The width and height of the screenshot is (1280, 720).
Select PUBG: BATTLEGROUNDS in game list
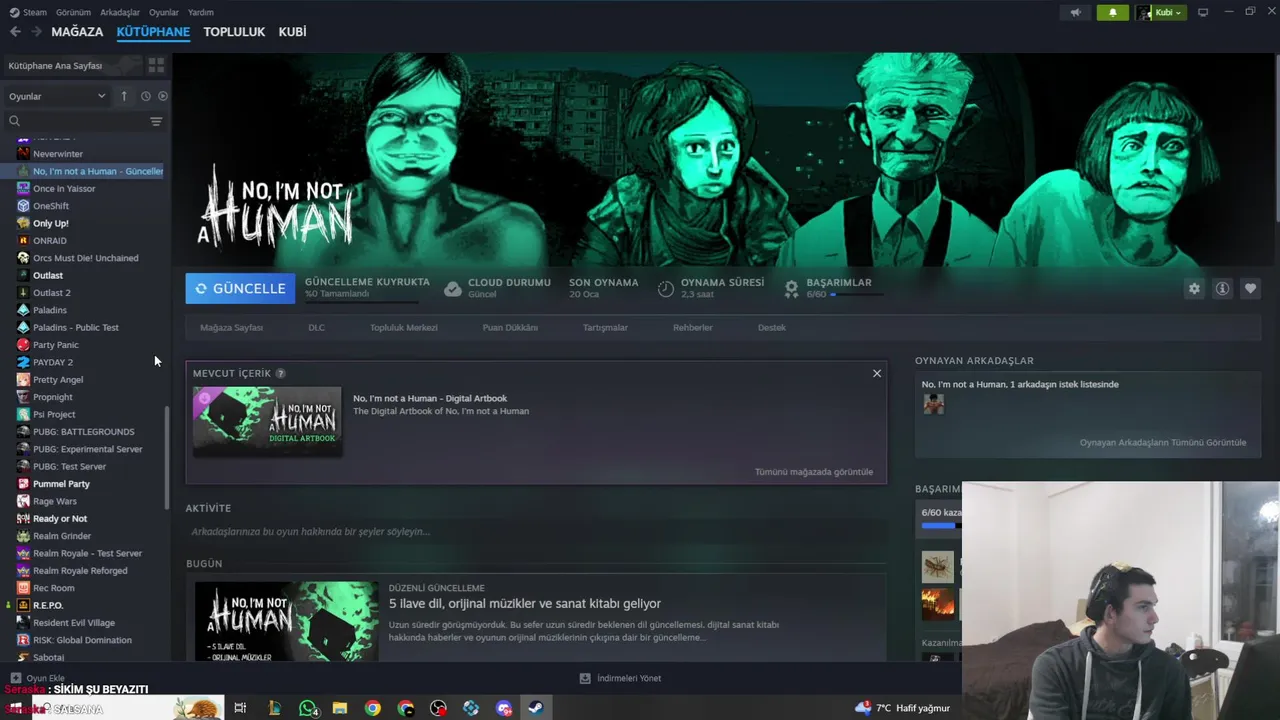[84, 431]
